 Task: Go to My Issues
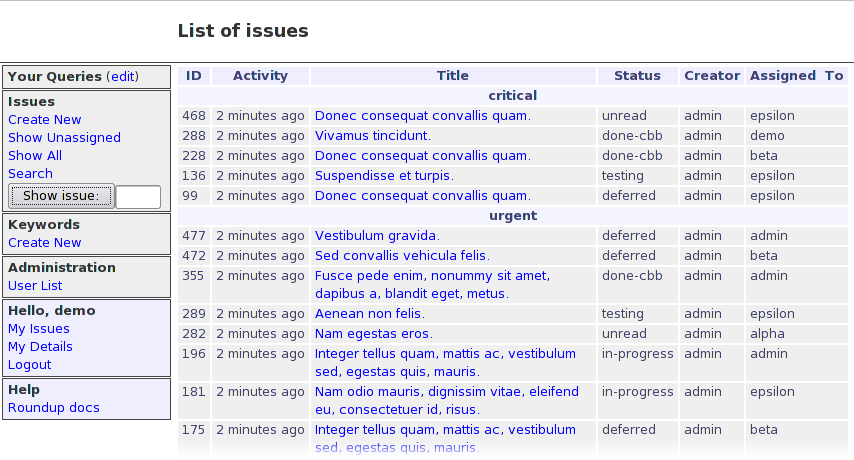point(39,329)
